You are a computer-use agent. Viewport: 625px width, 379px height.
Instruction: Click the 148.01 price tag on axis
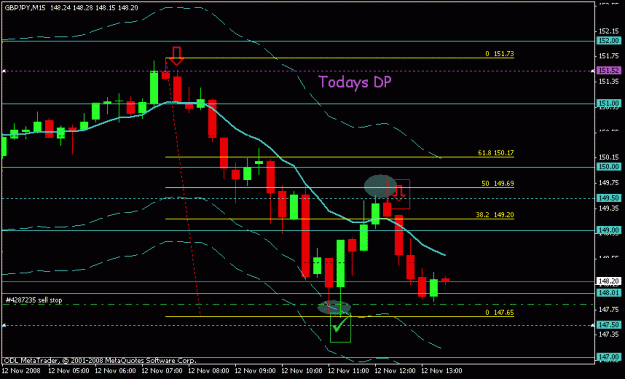tap(609, 293)
